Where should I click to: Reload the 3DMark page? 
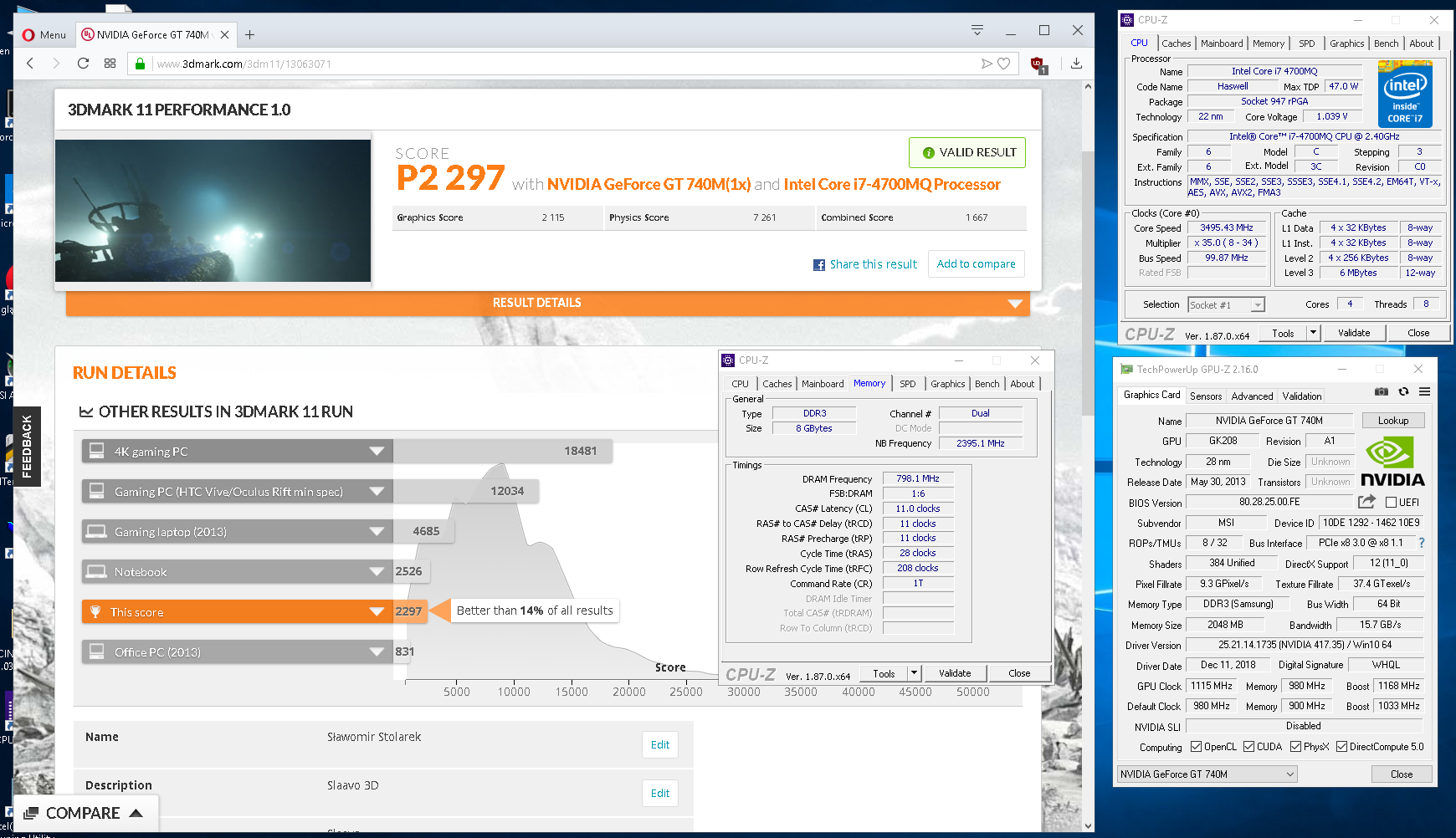click(x=83, y=64)
